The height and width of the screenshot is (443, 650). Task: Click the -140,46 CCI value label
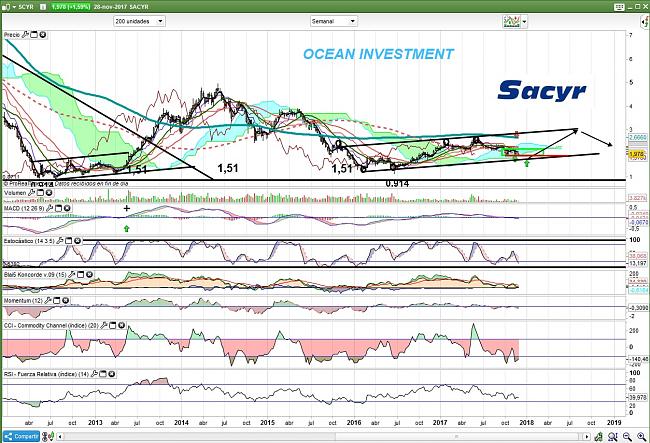point(638,359)
